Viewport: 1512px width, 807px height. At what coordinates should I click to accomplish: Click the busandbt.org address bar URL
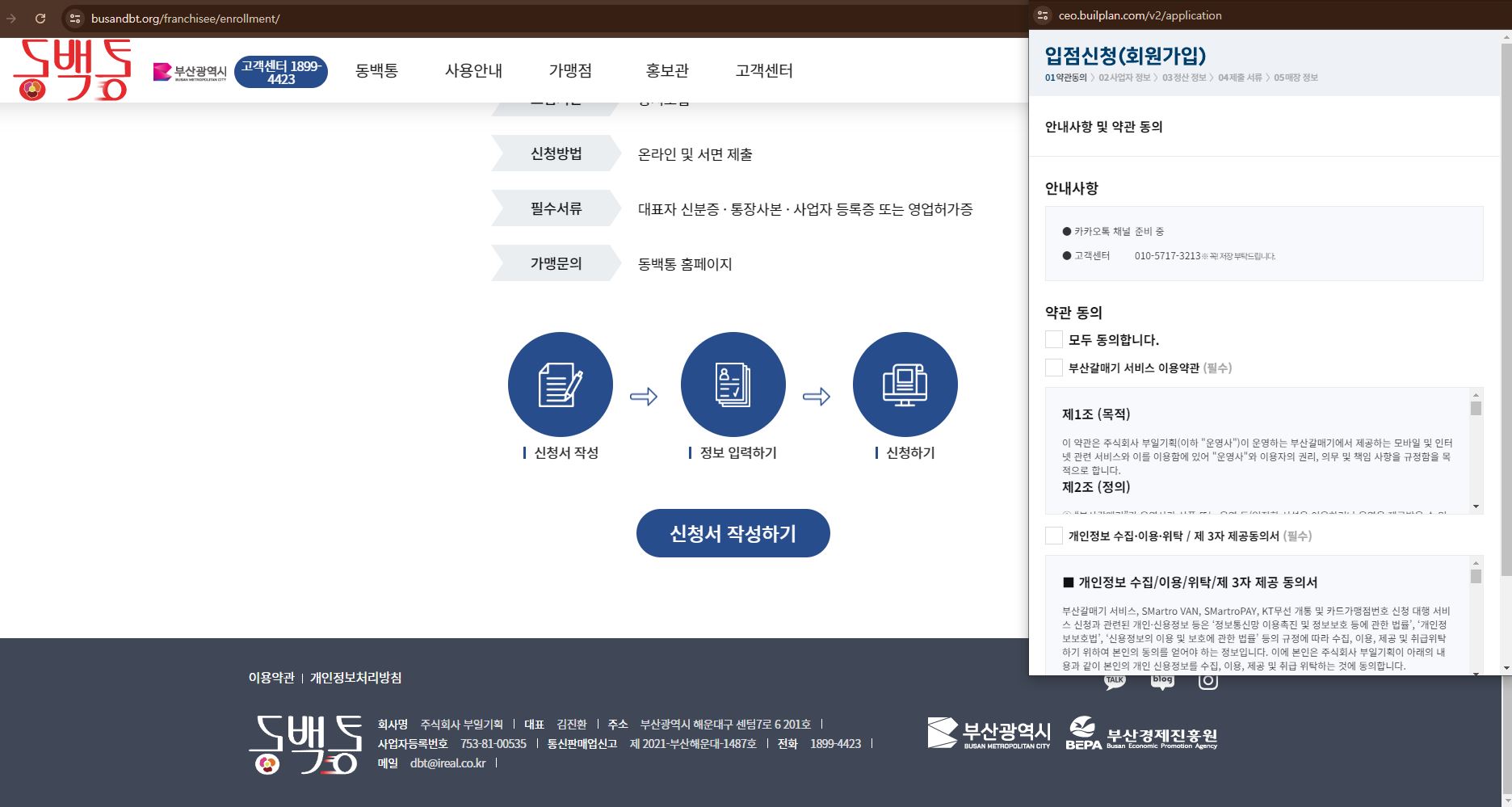185,18
